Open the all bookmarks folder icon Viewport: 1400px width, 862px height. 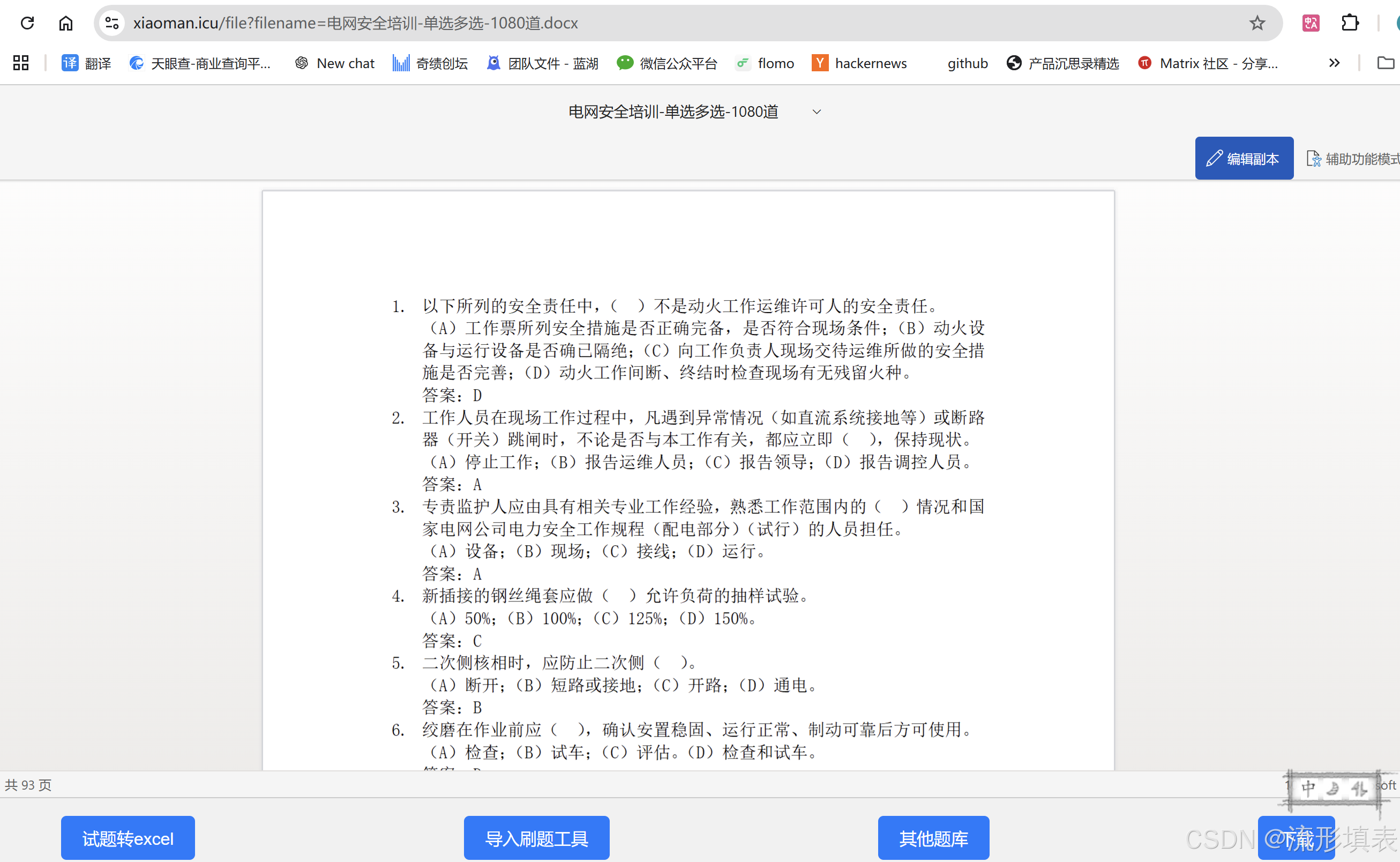pyautogui.click(x=1385, y=63)
